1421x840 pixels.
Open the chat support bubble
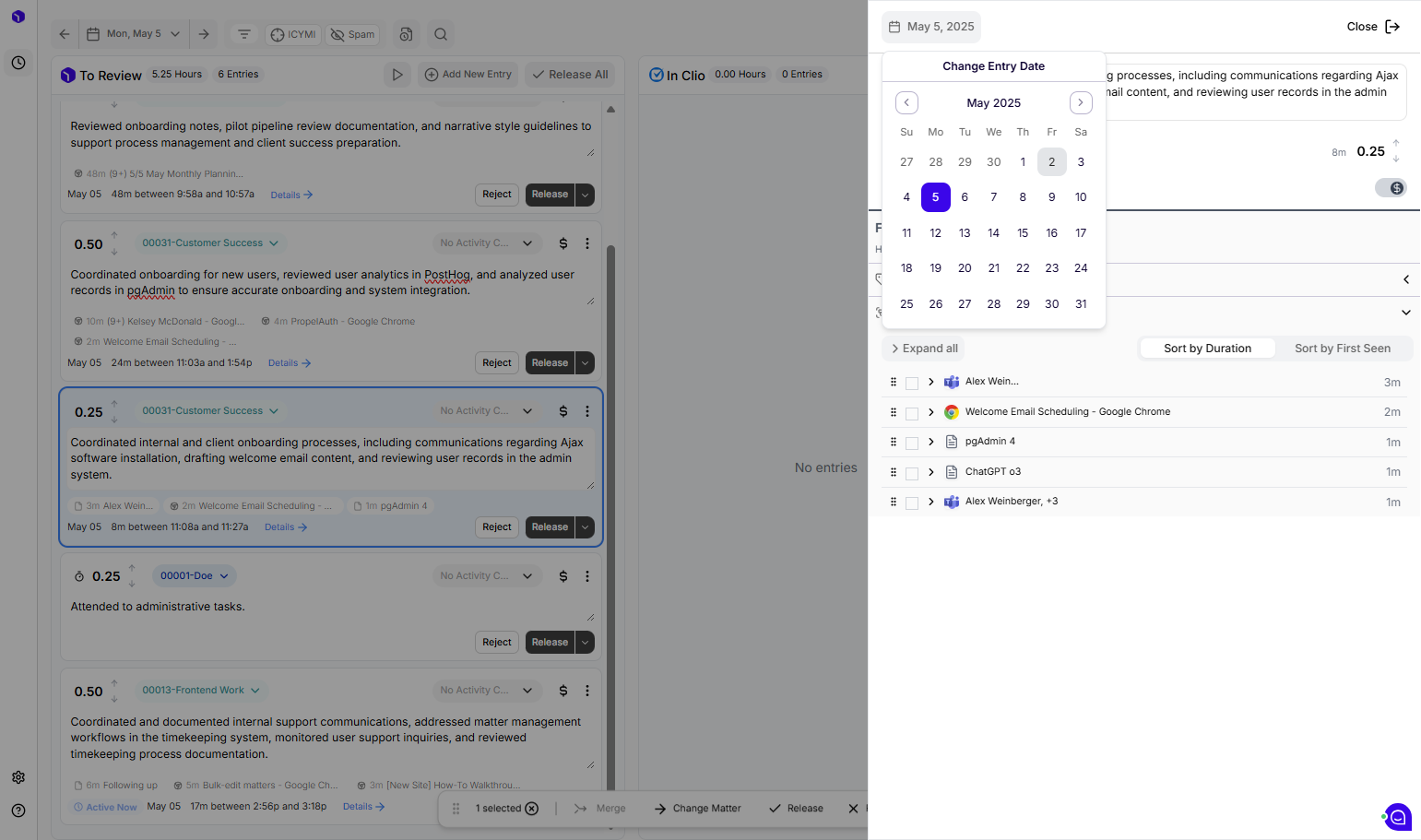[1398, 817]
